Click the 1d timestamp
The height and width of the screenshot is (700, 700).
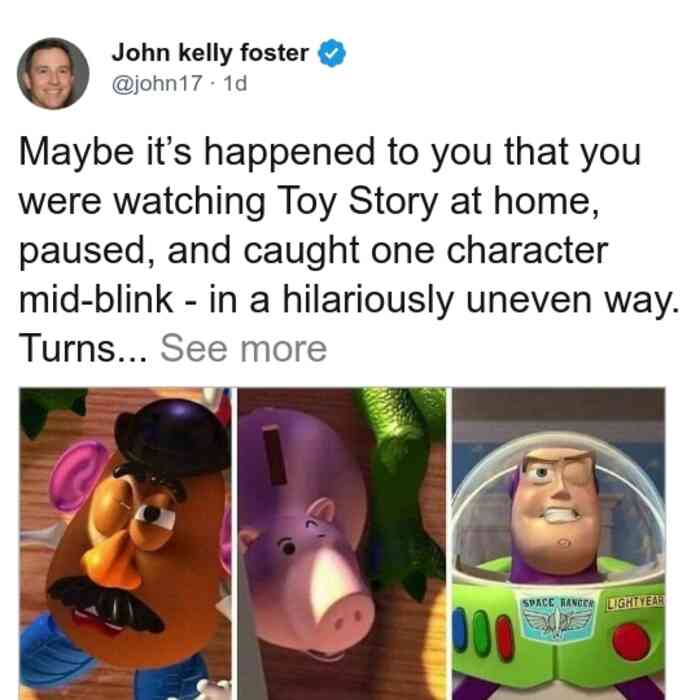pos(235,83)
